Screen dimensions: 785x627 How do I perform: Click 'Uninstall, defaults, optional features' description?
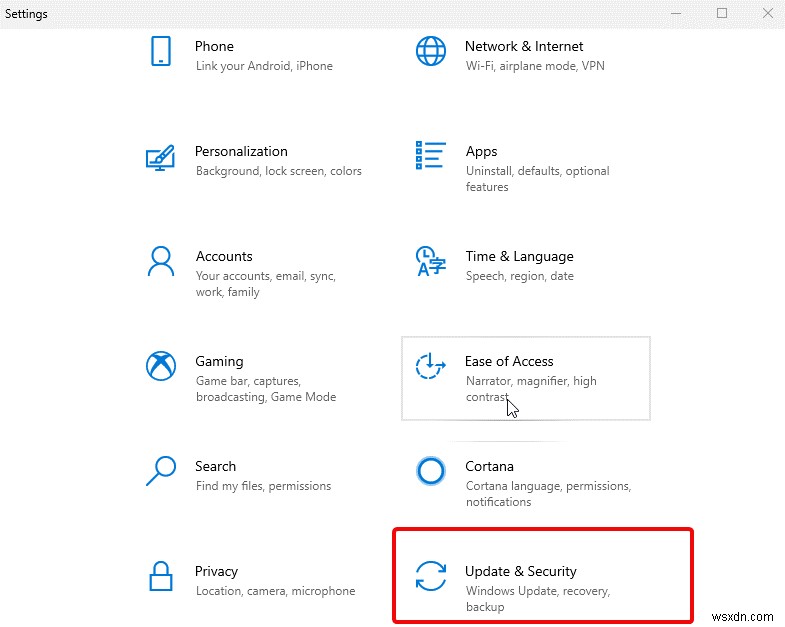tap(538, 179)
